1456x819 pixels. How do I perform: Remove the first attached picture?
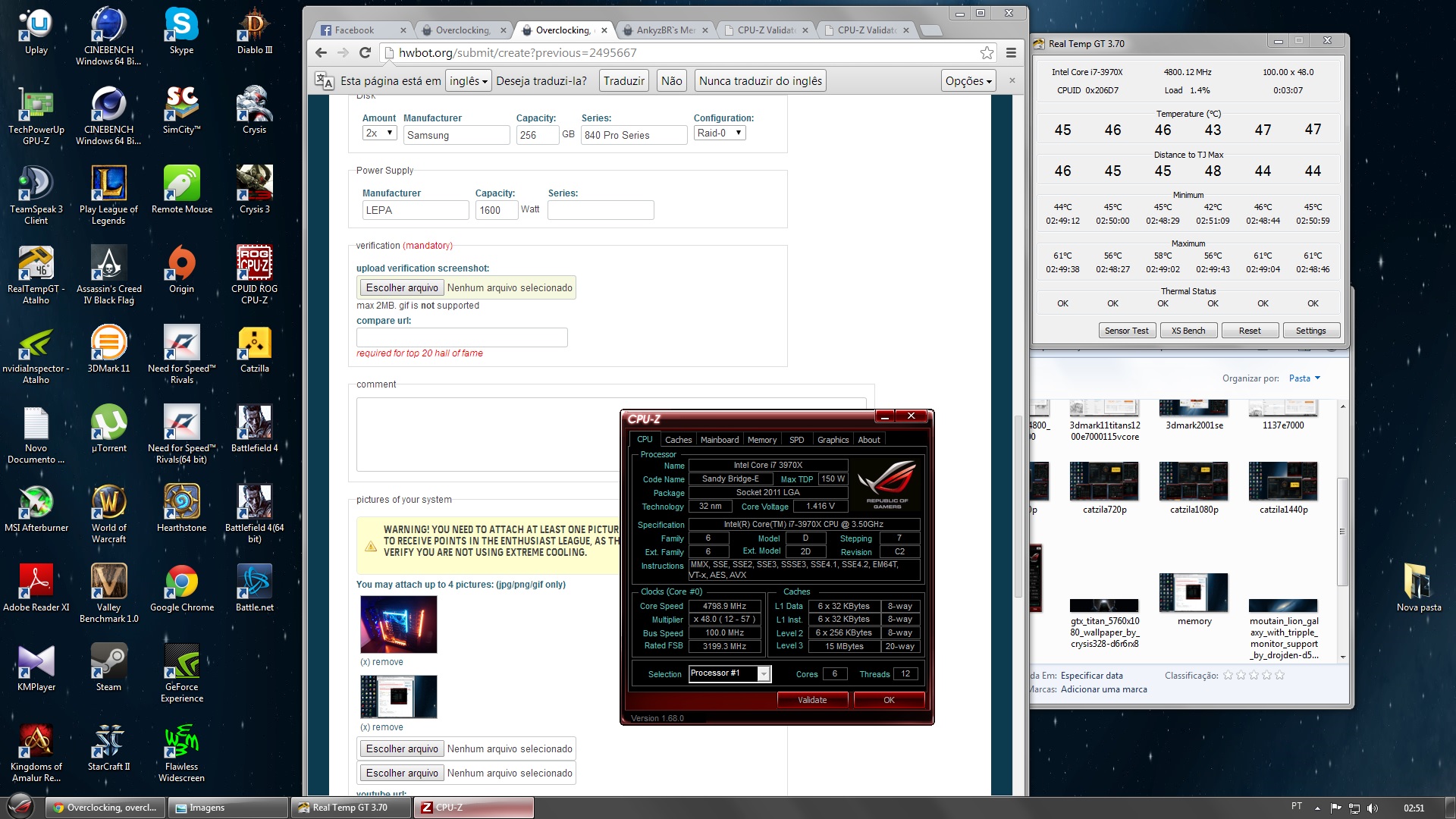pos(381,662)
